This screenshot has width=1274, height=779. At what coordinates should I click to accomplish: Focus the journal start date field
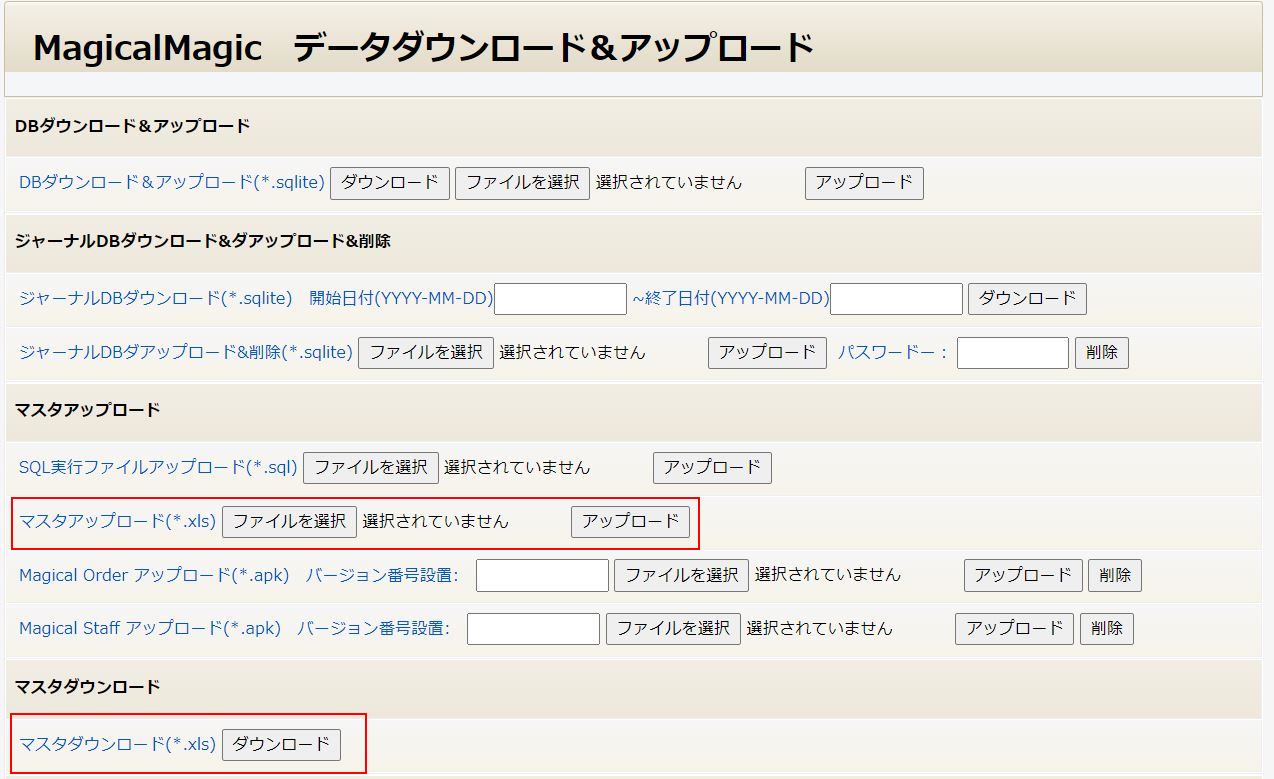pyautogui.click(x=560, y=299)
